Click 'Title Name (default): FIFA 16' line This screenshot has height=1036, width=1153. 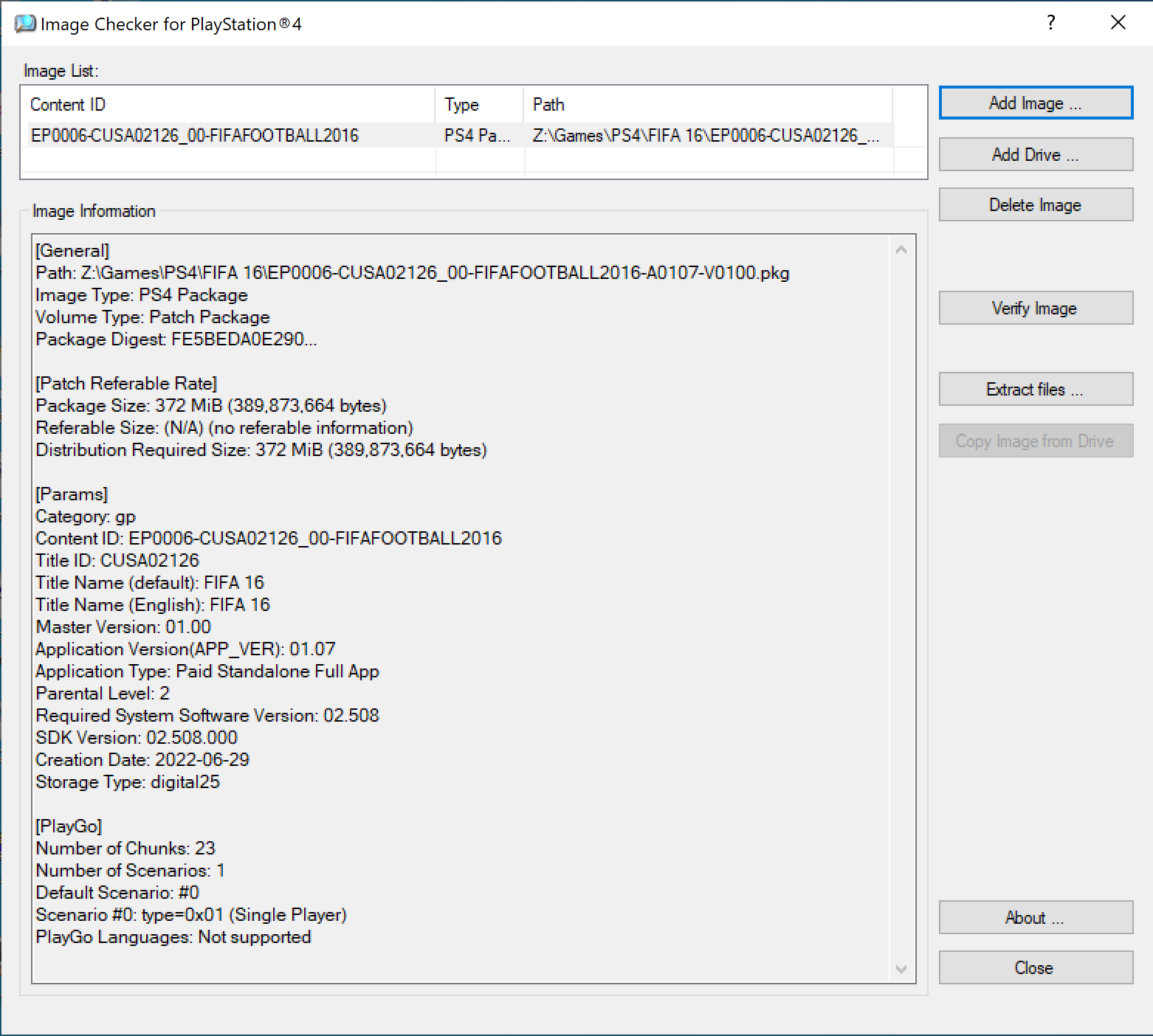coord(150,583)
